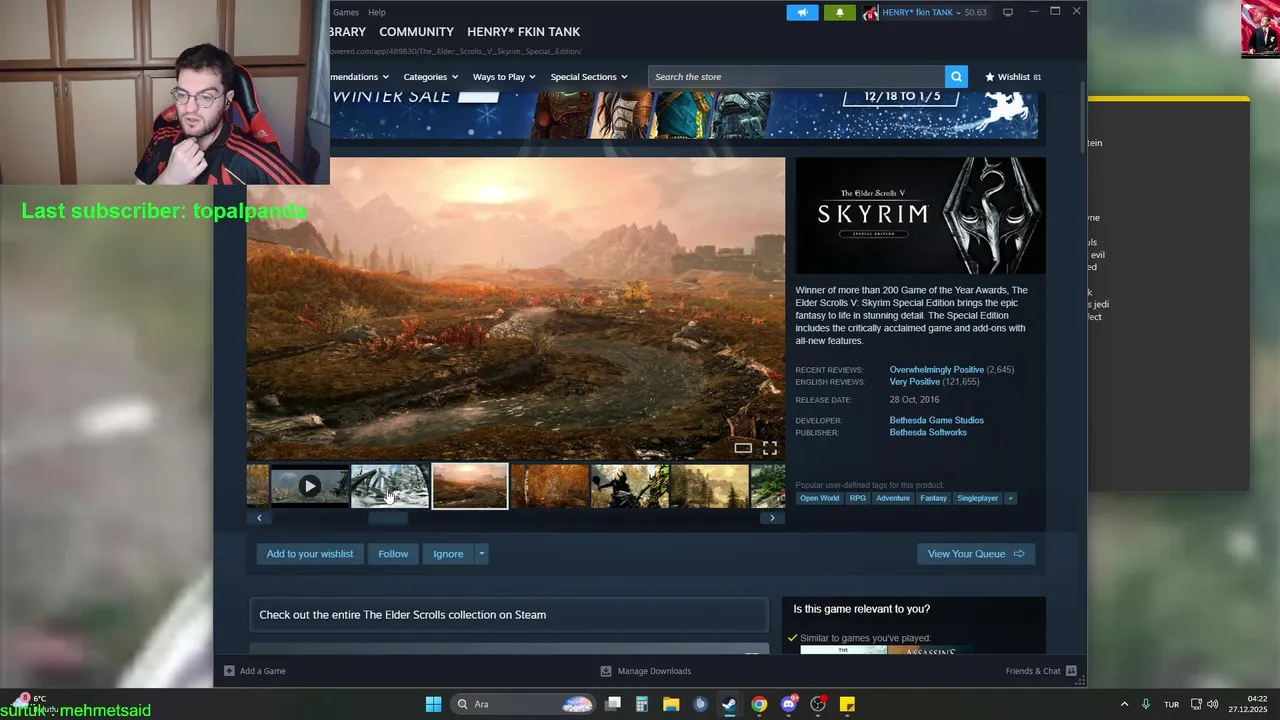This screenshot has width=1280, height=720.
Task: Open volume control in system tray
Action: [1213, 704]
